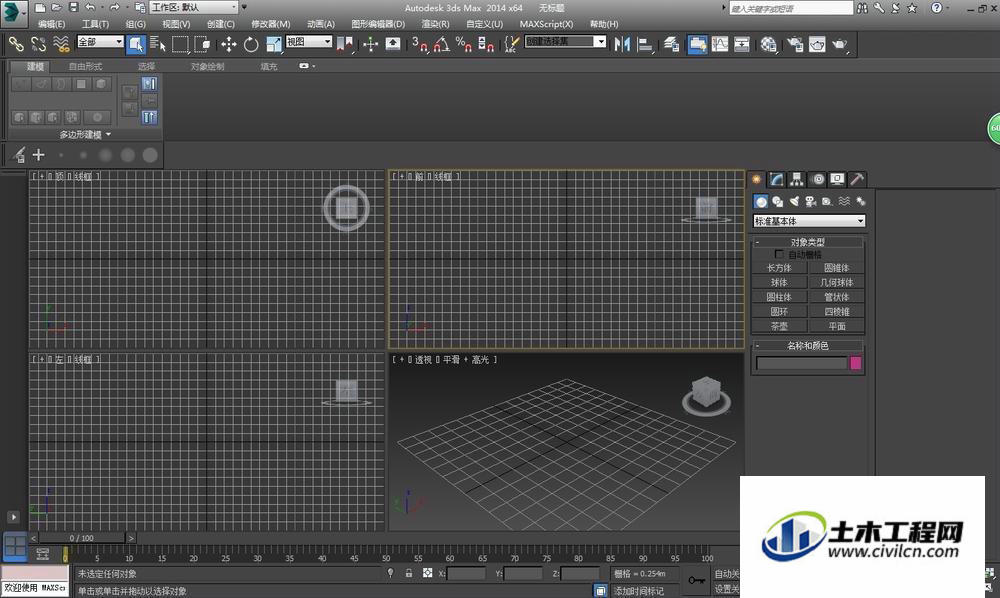Viewport: 1000px width, 598px height.
Task: Open the 创建选择集 named selection dropdown
Action: [565, 41]
